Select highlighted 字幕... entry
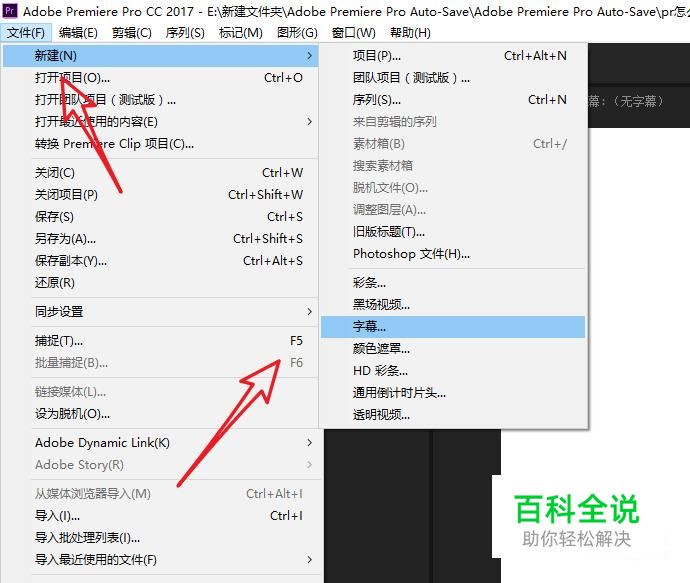Viewport: 690px width, 583px height. (453, 327)
